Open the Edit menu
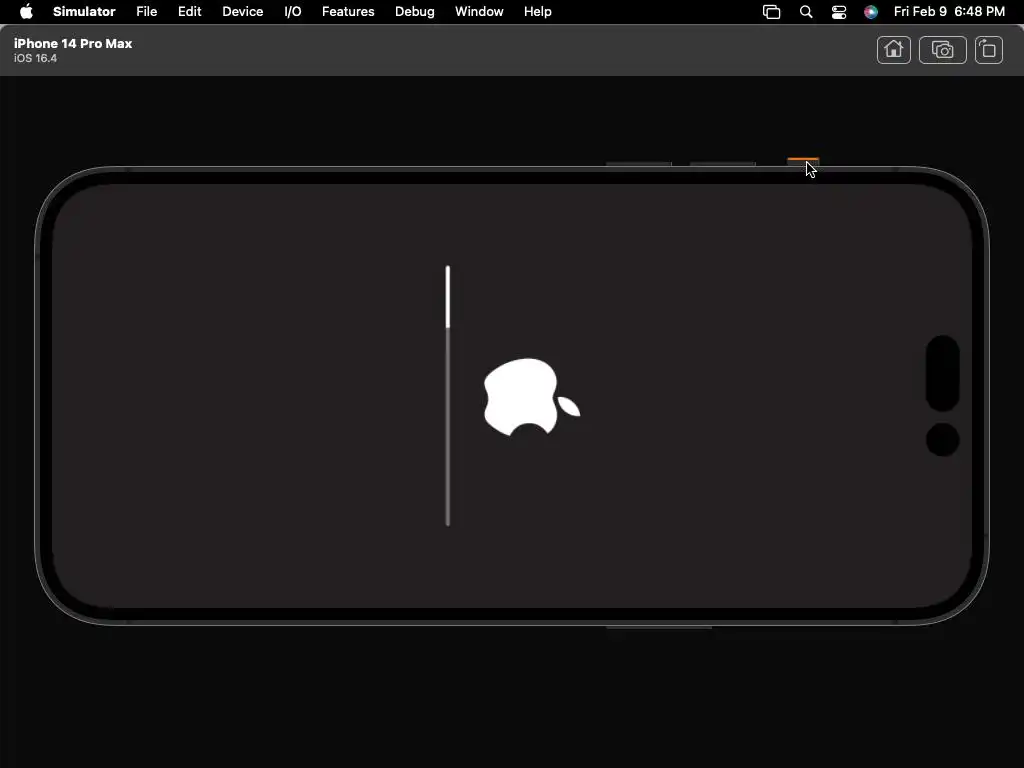Screen dimensions: 1024x768 coord(189,12)
